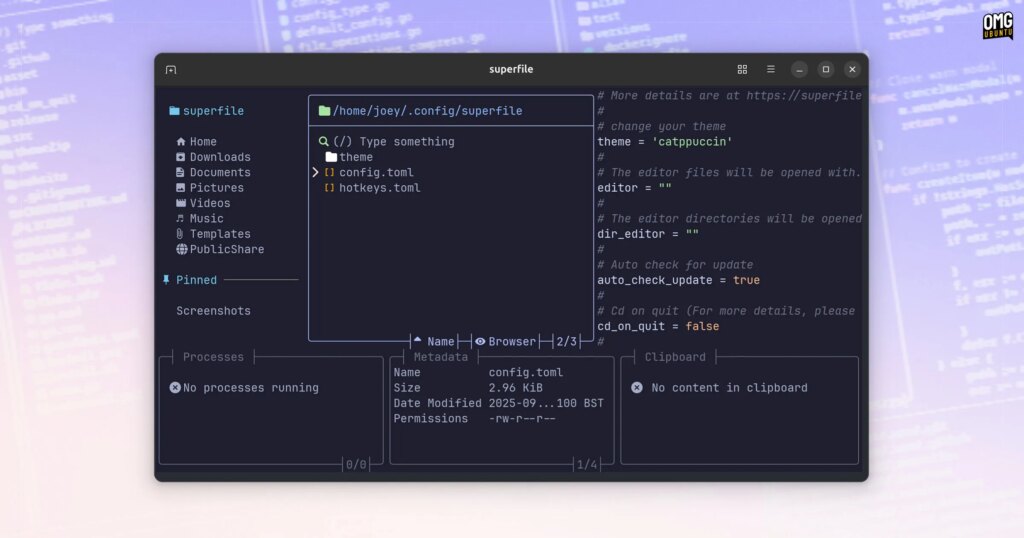
Task: Click the cd_on_quit = false line
Action: 658,326
